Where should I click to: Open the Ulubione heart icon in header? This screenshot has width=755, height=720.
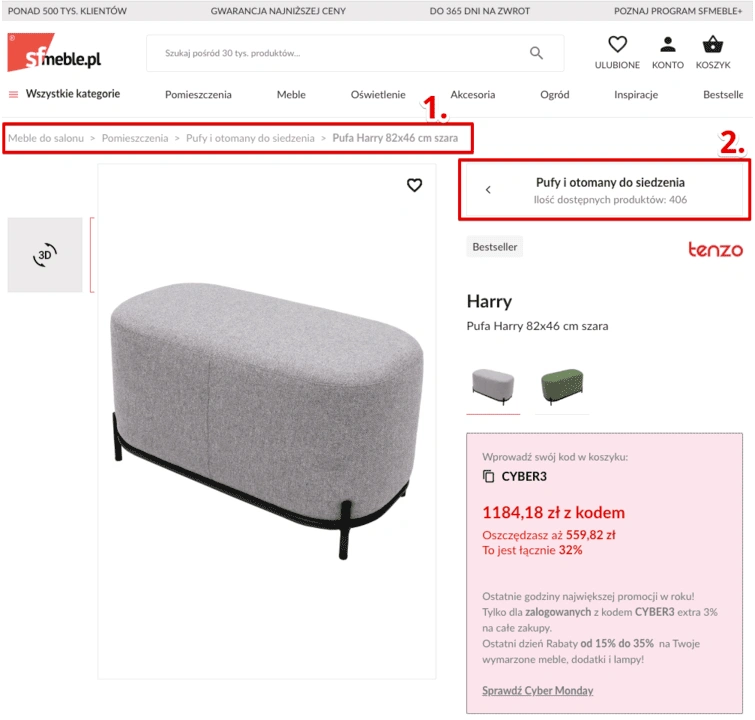(x=617, y=45)
